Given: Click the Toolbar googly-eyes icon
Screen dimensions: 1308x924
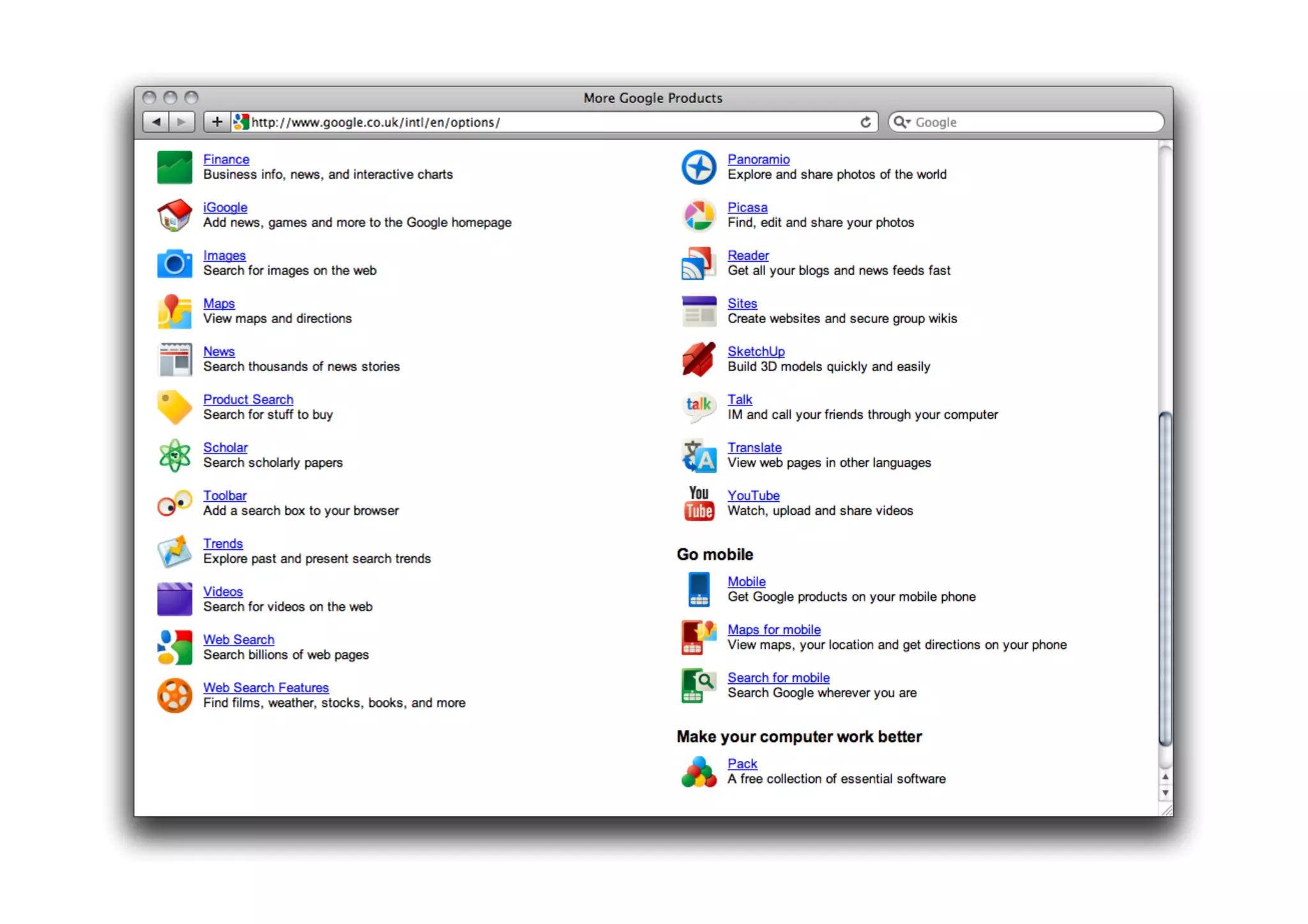Looking at the screenshot, I should coord(174,503).
